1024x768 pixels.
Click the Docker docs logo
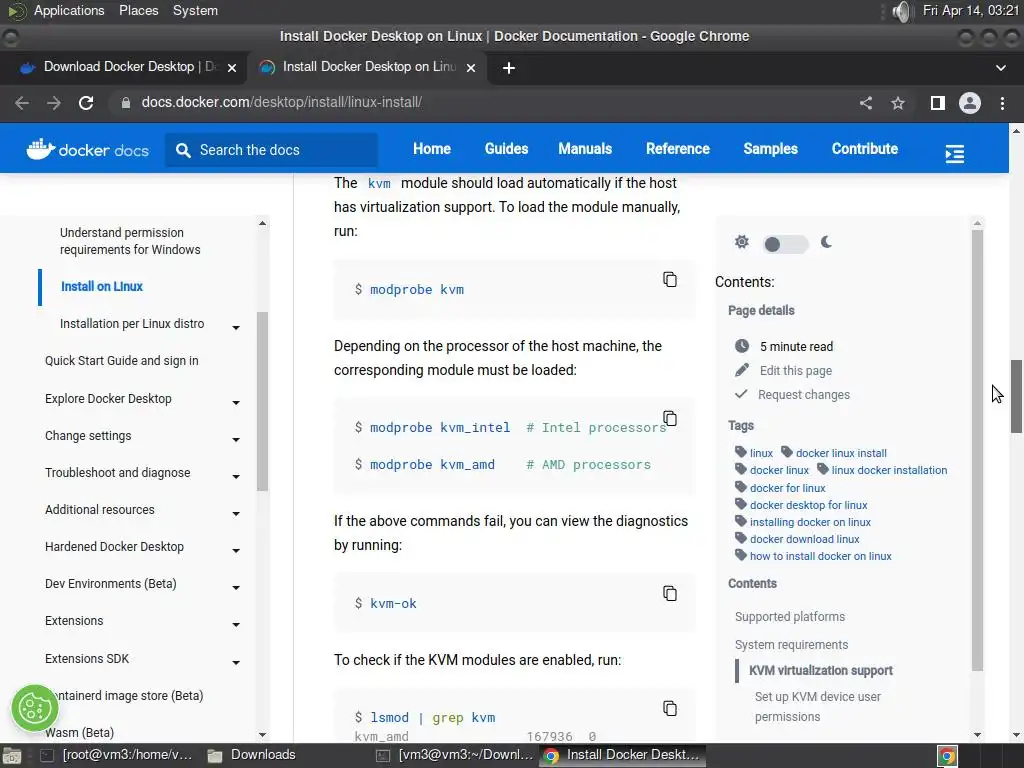88,150
